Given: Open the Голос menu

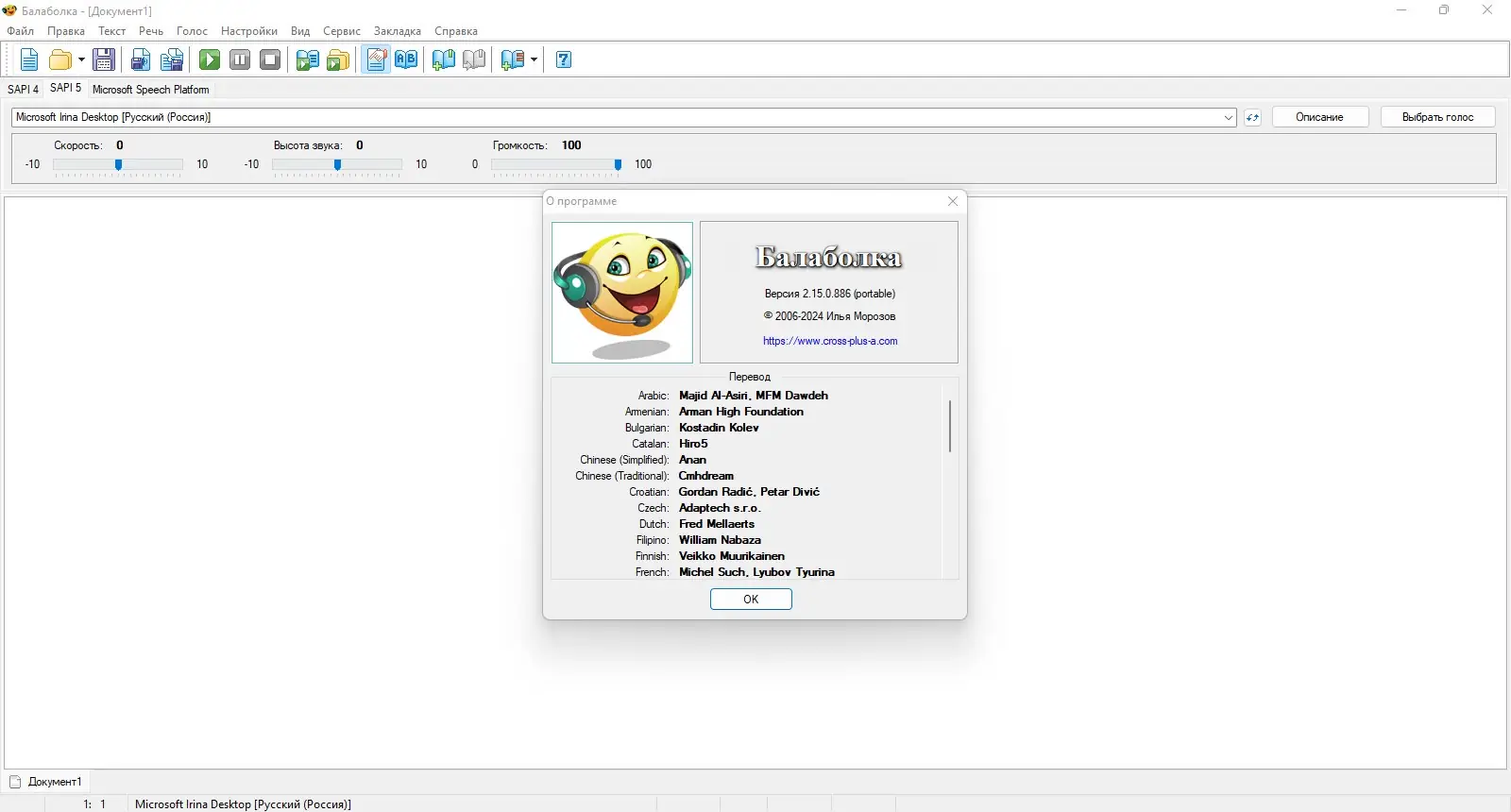Looking at the screenshot, I should 192,31.
